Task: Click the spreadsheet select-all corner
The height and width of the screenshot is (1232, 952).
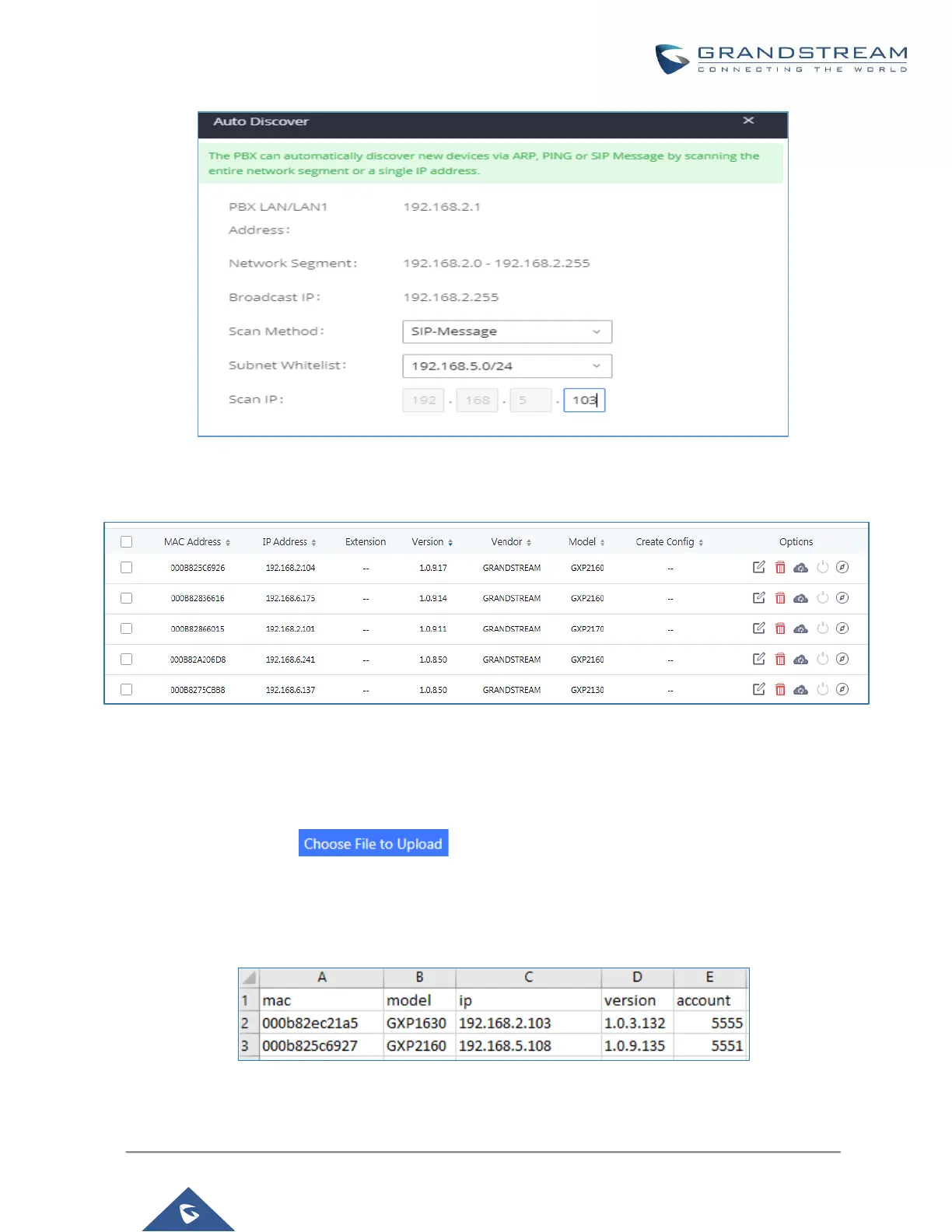Action: [x=249, y=978]
